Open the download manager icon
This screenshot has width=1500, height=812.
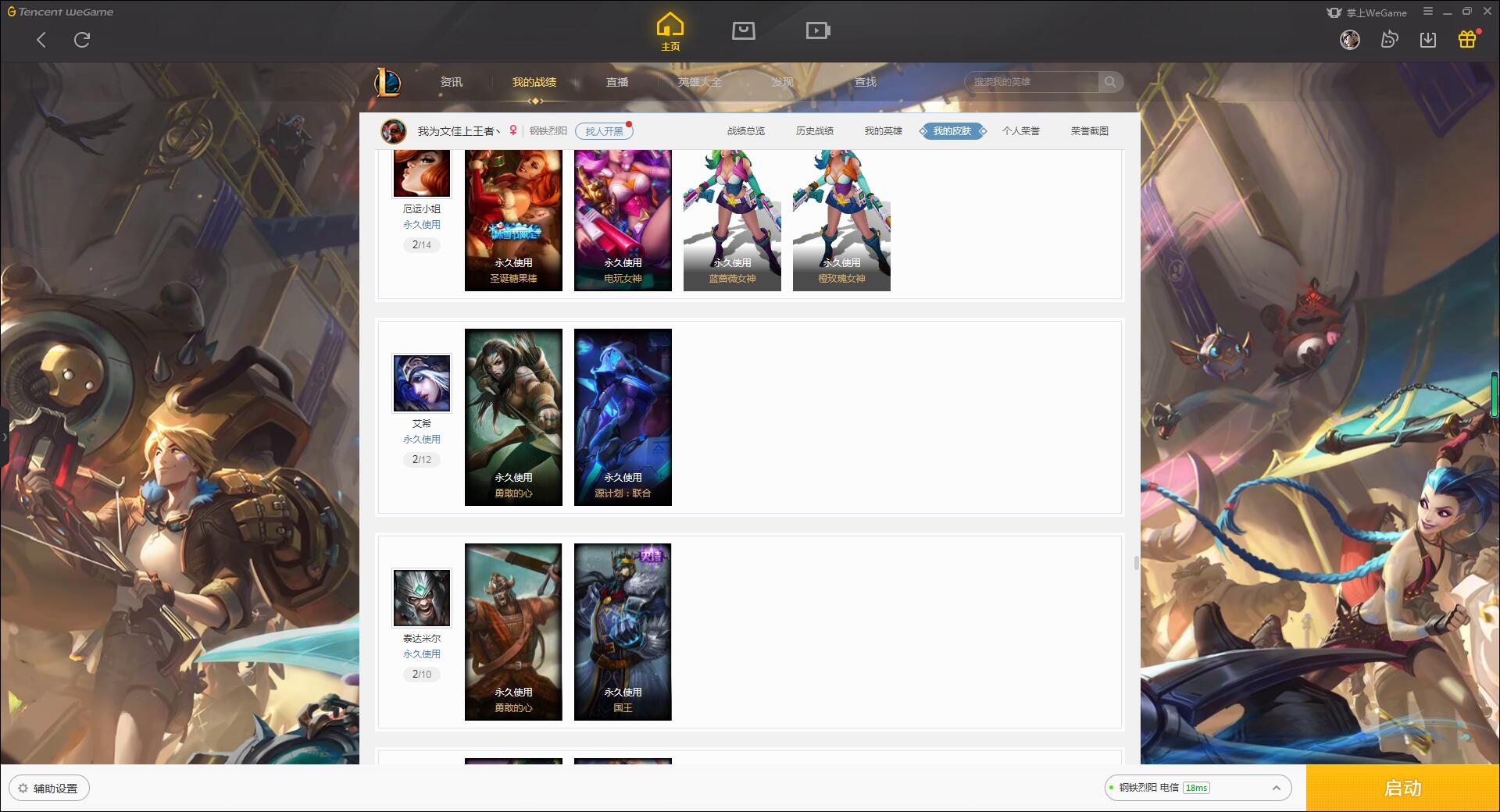[1428, 39]
